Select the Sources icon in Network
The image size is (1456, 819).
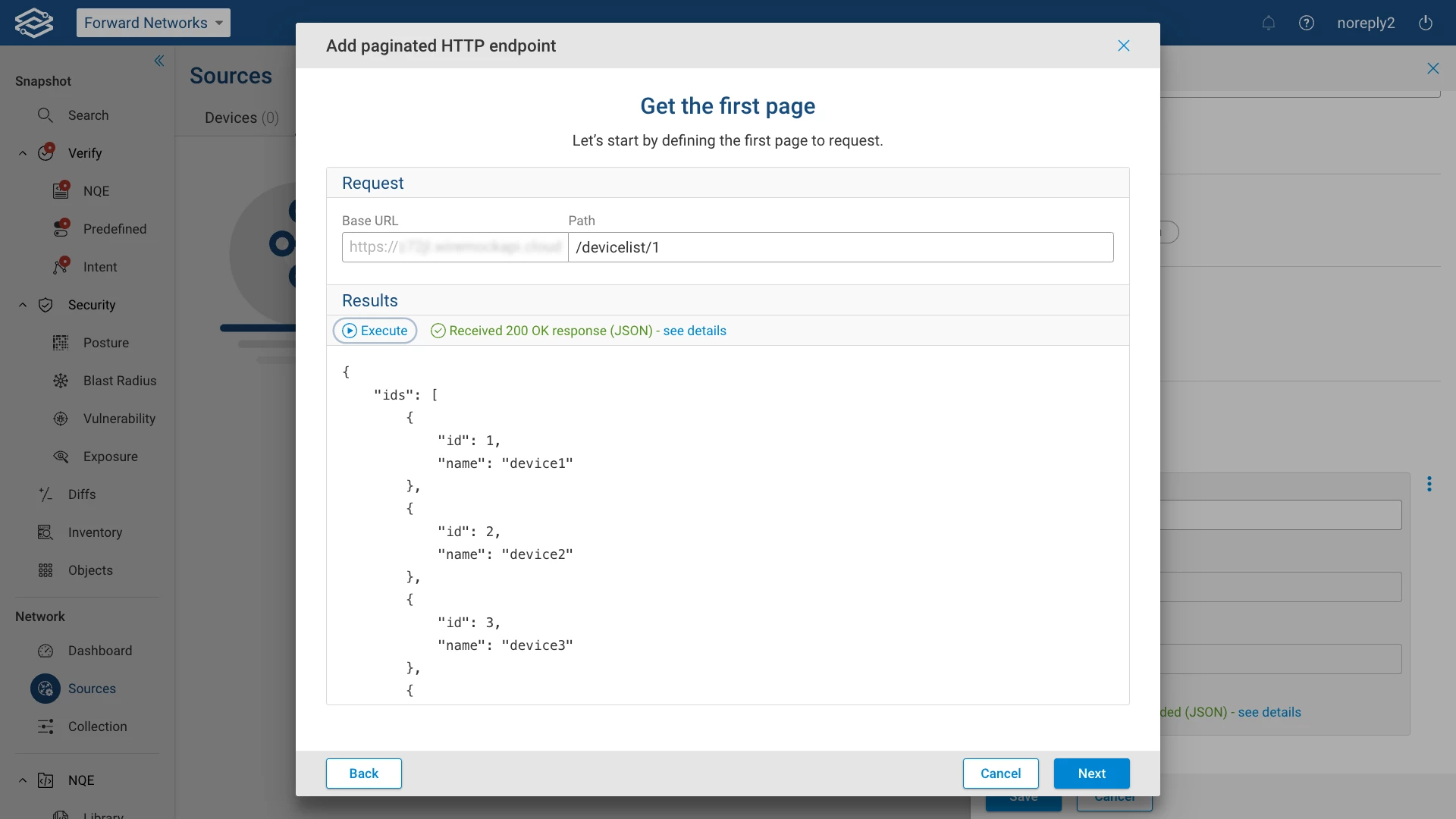coord(45,689)
